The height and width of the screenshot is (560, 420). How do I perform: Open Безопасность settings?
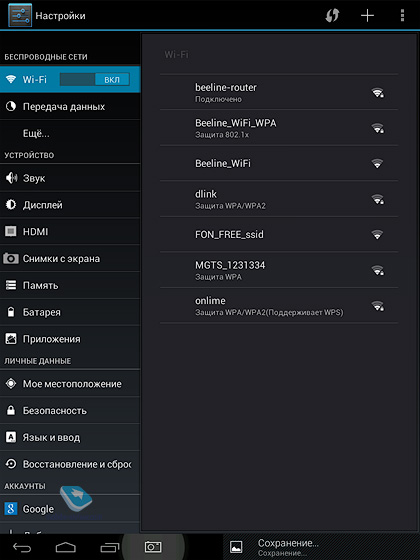(70, 410)
